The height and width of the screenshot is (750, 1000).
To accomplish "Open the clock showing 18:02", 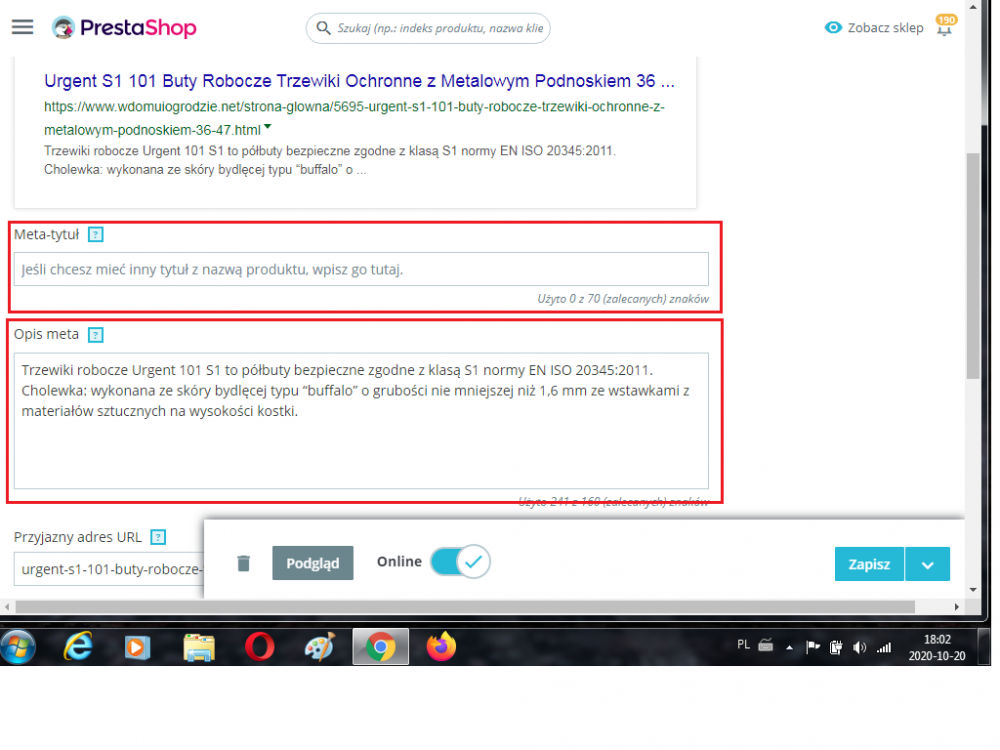I will [937, 647].
